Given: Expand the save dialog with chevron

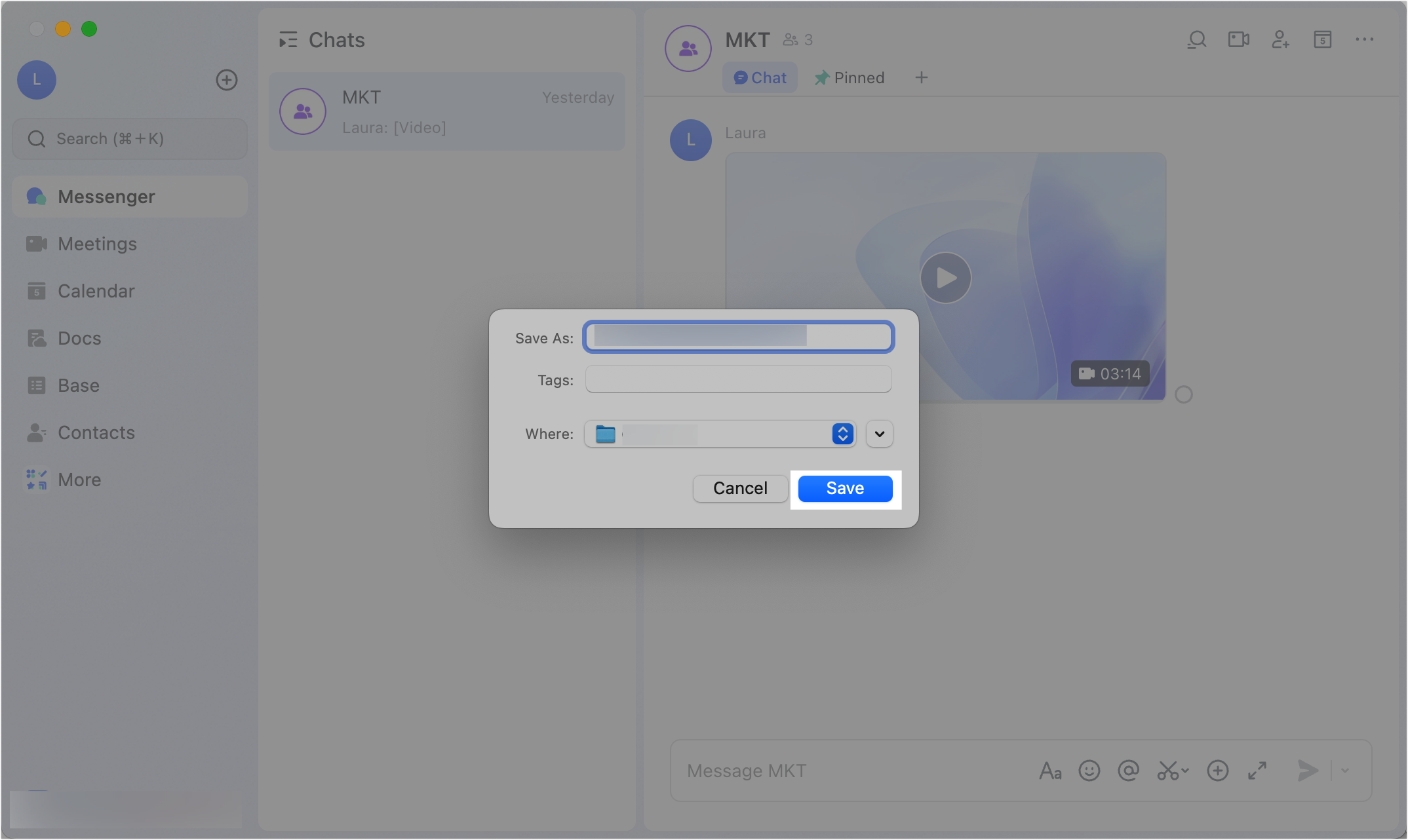Looking at the screenshot, I should pos(879,434).
